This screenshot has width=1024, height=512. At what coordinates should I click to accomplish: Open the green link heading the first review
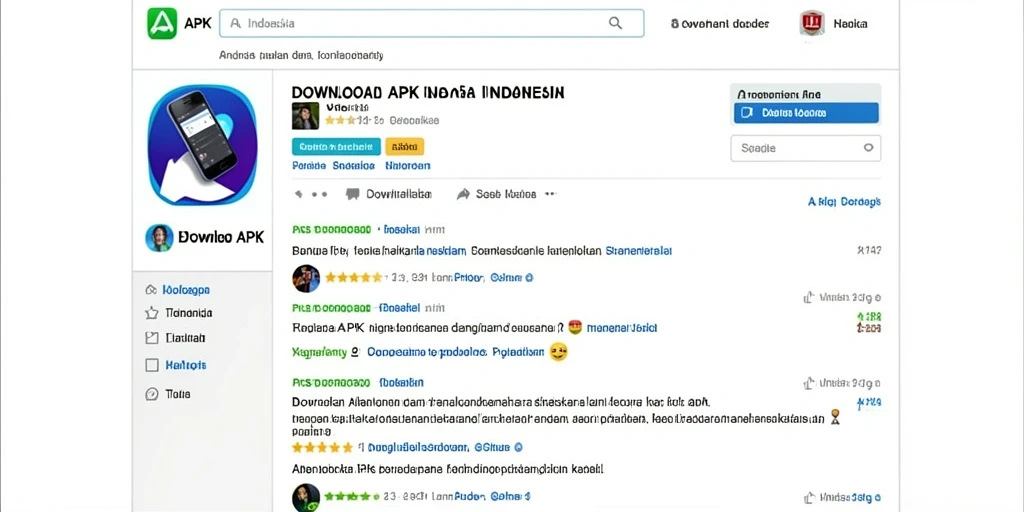coord(332,230)
